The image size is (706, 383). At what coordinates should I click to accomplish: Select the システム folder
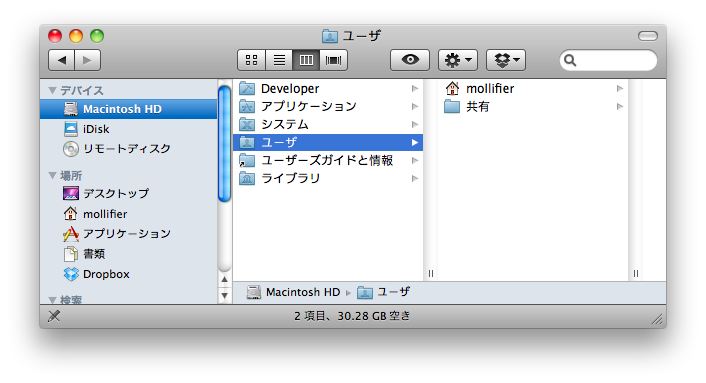pos(328,125)
